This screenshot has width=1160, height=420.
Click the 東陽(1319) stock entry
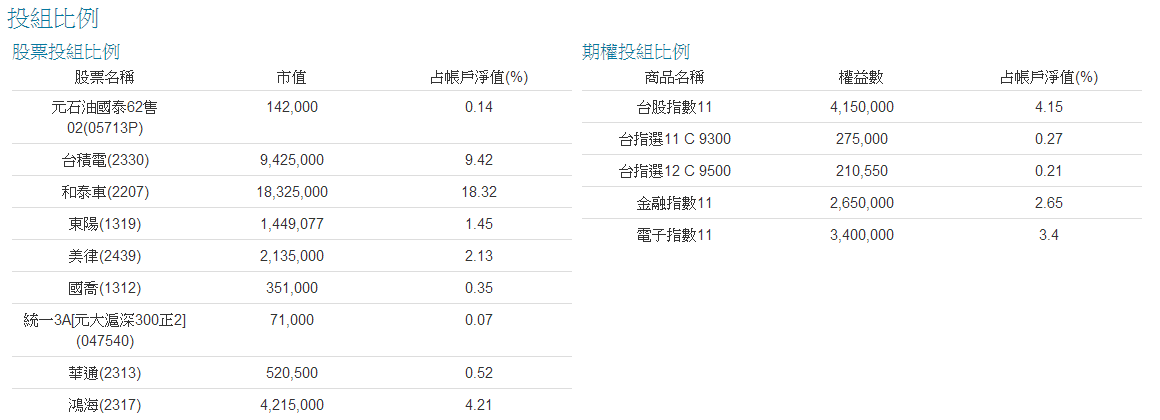point(104,224)
